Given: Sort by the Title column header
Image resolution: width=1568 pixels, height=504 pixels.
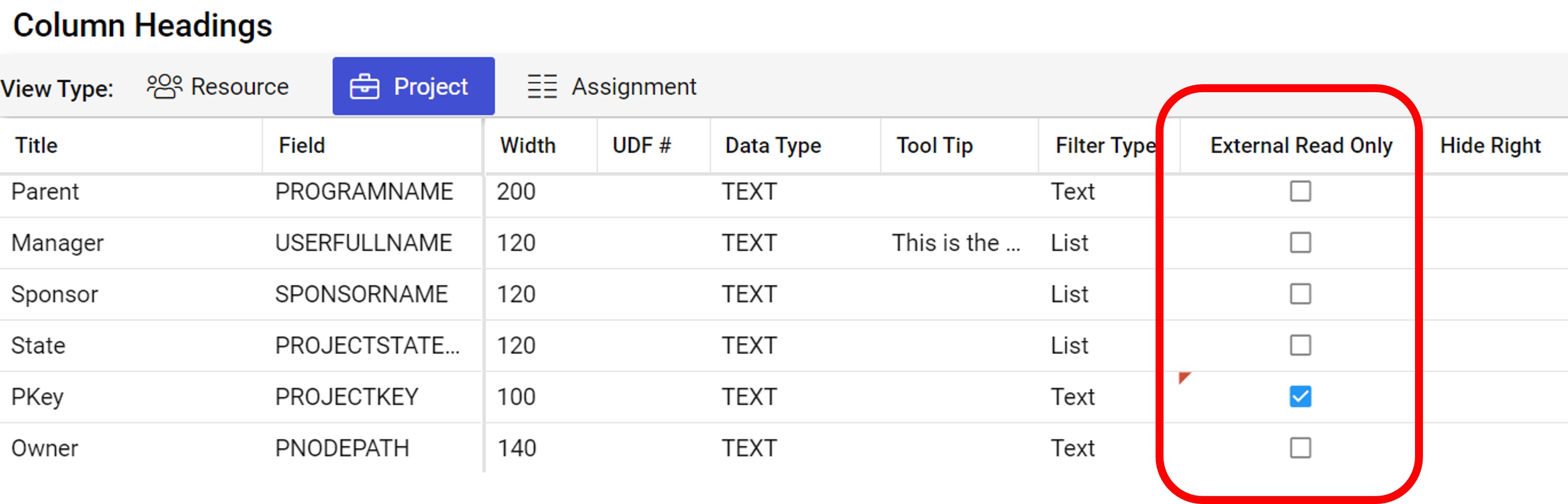Looking at the screenshot, I should tap(35, 145).
